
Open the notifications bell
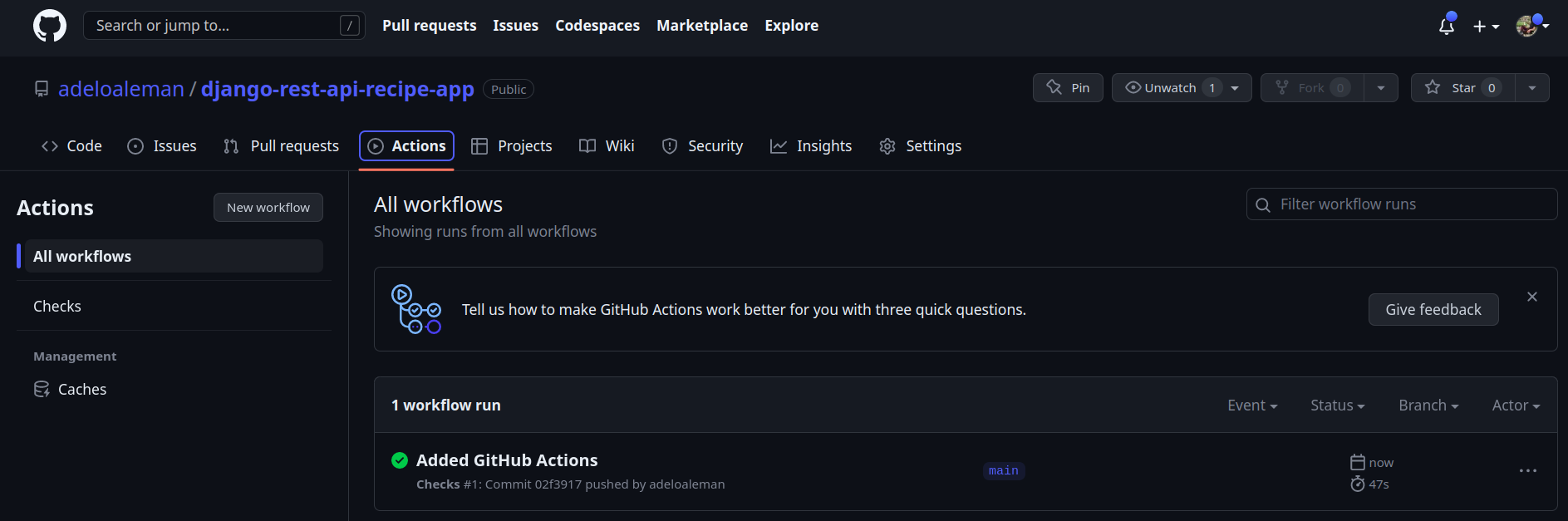click(x=1447, y=26)
